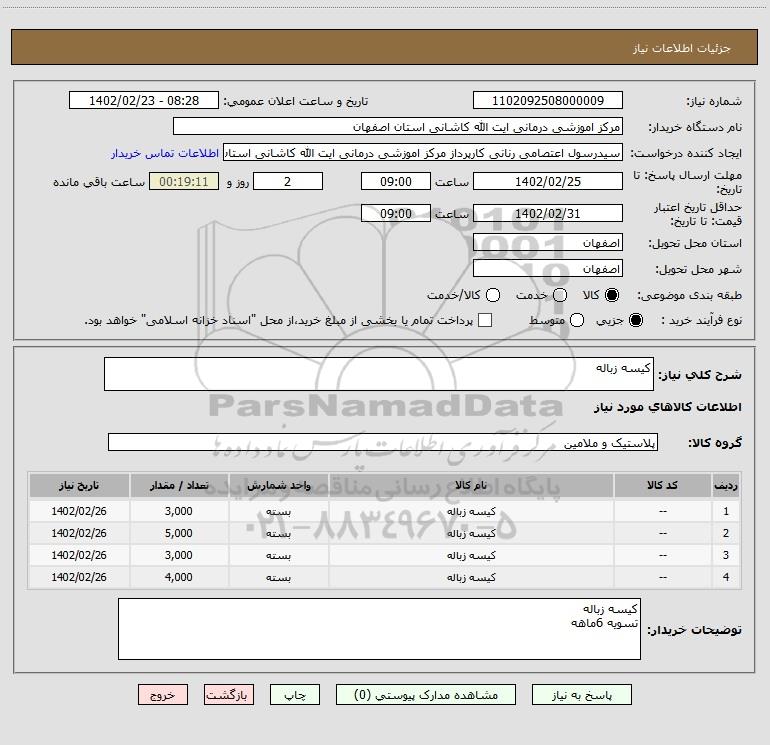
Task: Select the کالا/خدمت radio button
Action: pyautogui.click(x=493, y=295)
